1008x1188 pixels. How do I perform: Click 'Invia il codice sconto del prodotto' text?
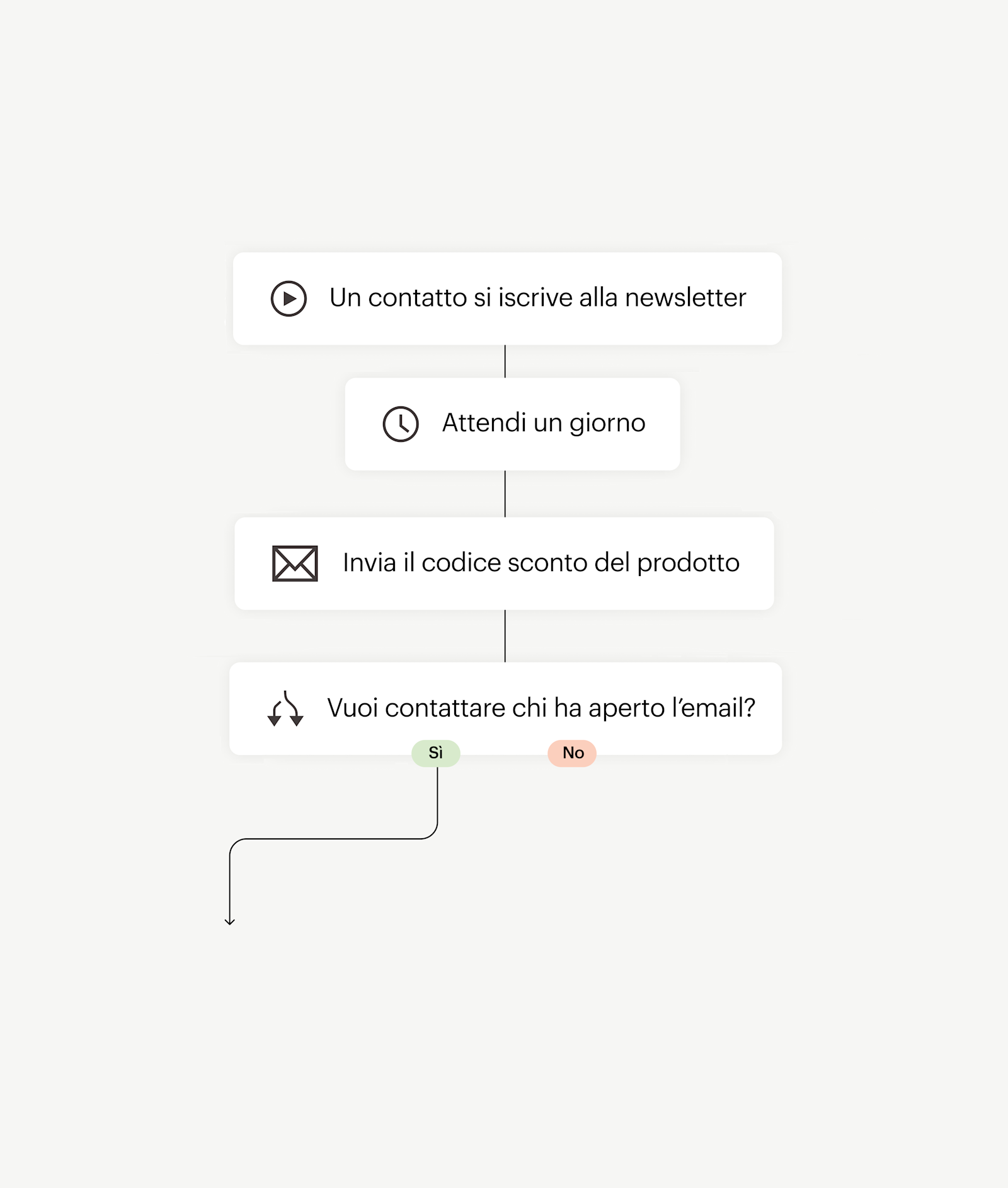[x=541, y=563]
